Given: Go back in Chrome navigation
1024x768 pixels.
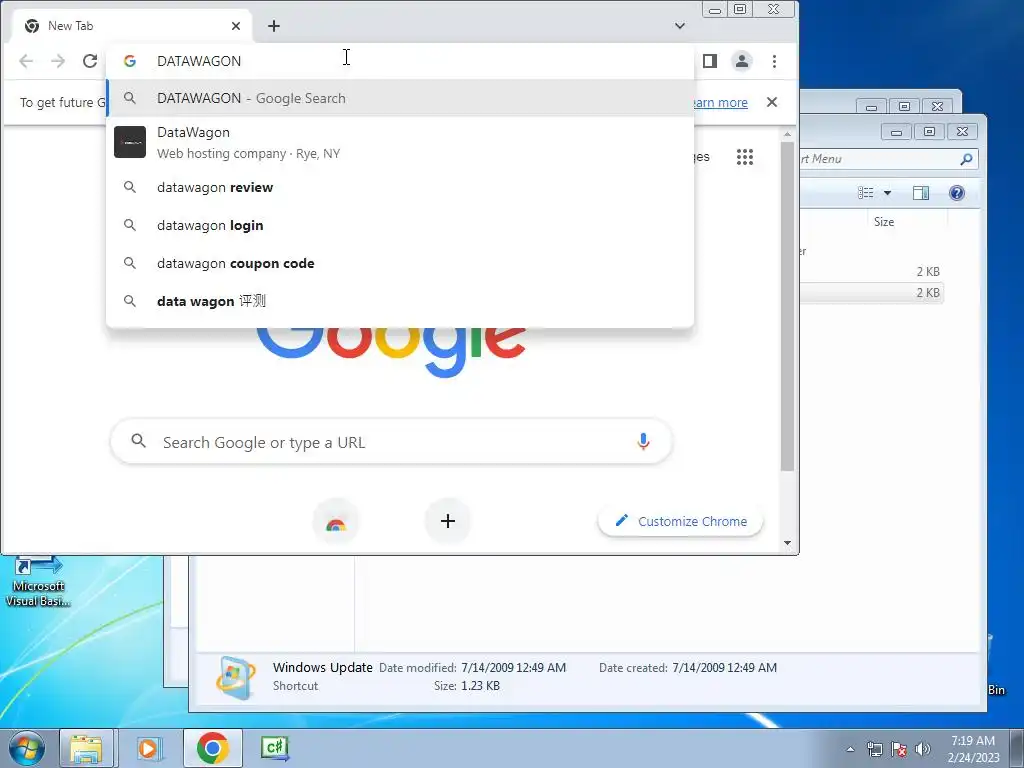Looking at the screenshot, I should (26, 61).
